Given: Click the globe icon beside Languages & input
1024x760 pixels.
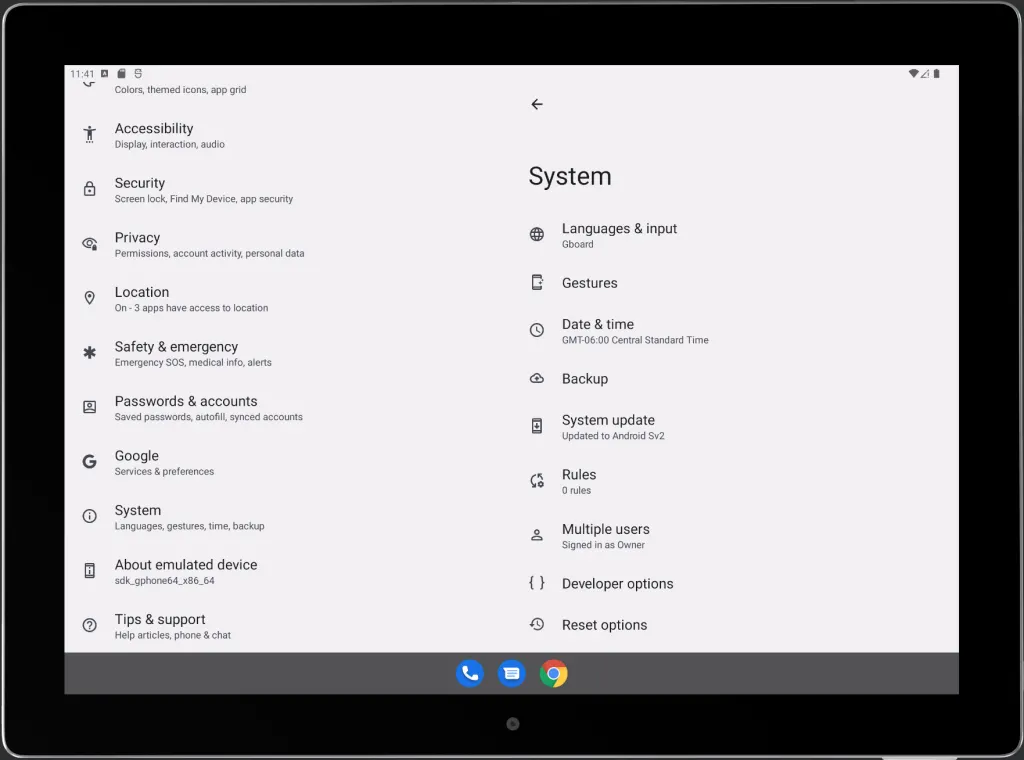Looking at the screenshot, I should (537, 234).
